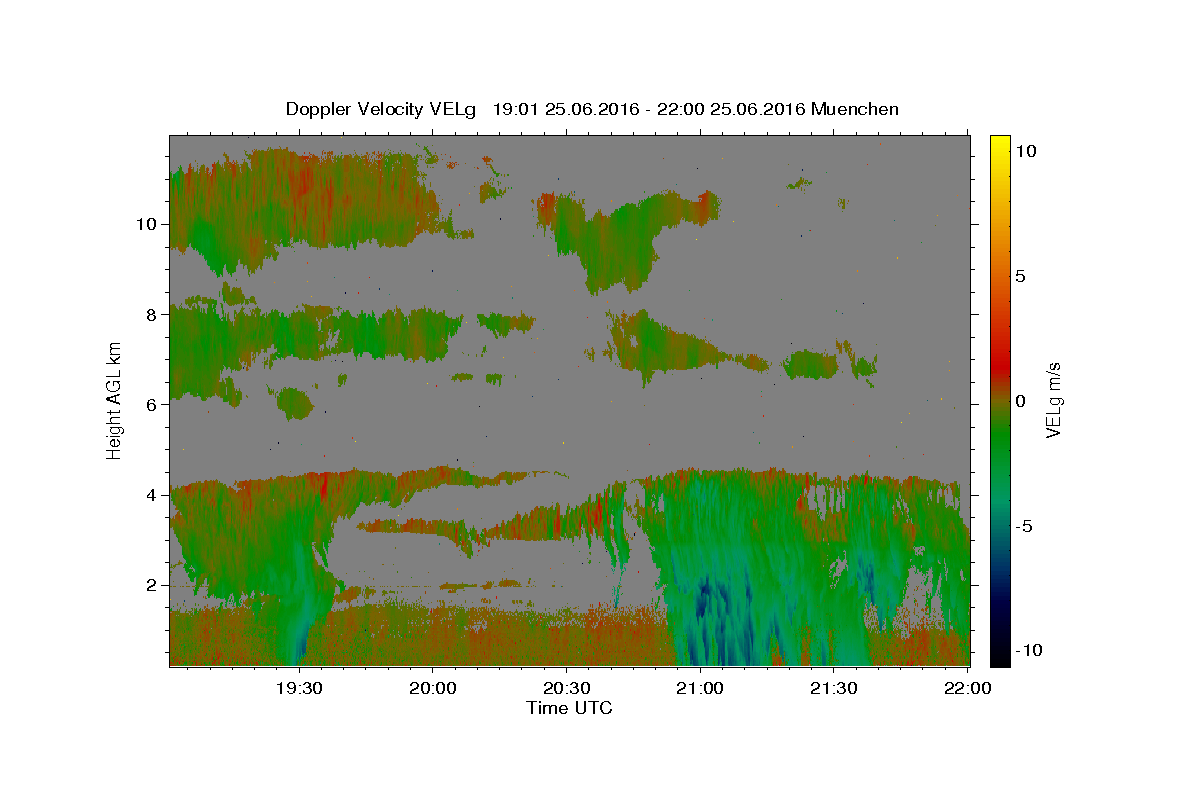Click the '21:00' time axis label

(x=700, y=688)
